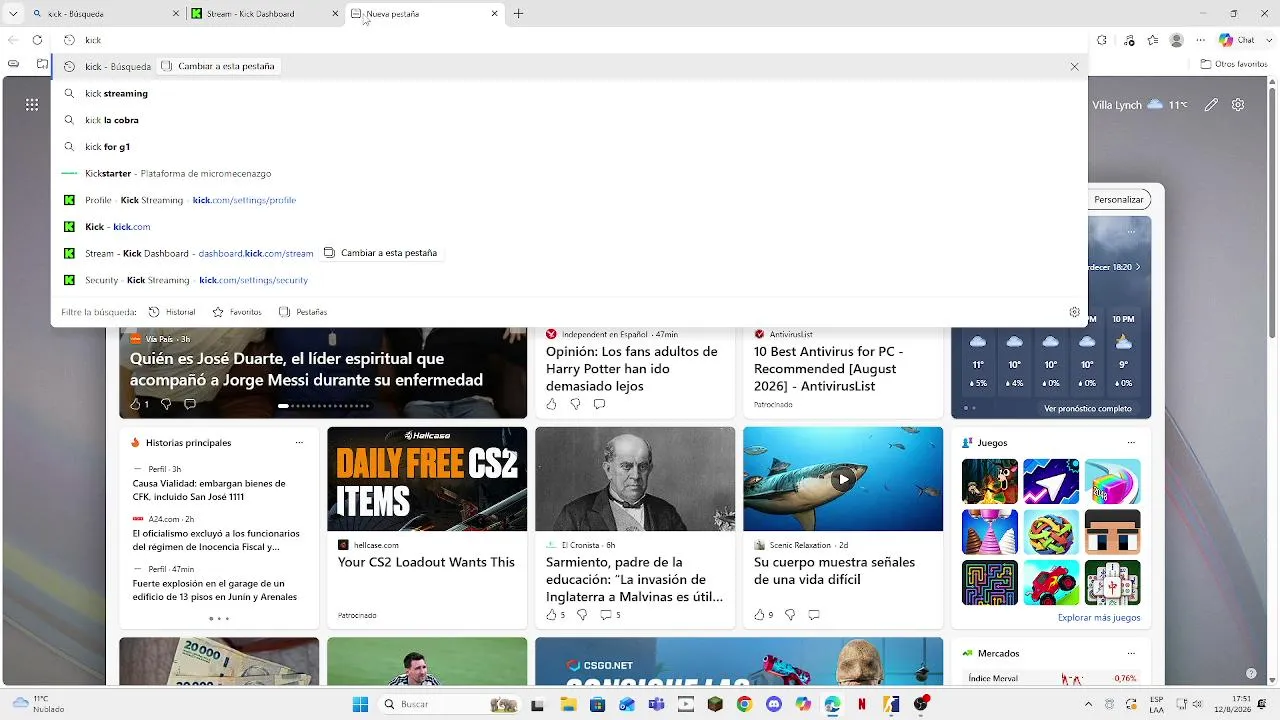
Task: Open the Windows Start menu
Action: point(360,704)
